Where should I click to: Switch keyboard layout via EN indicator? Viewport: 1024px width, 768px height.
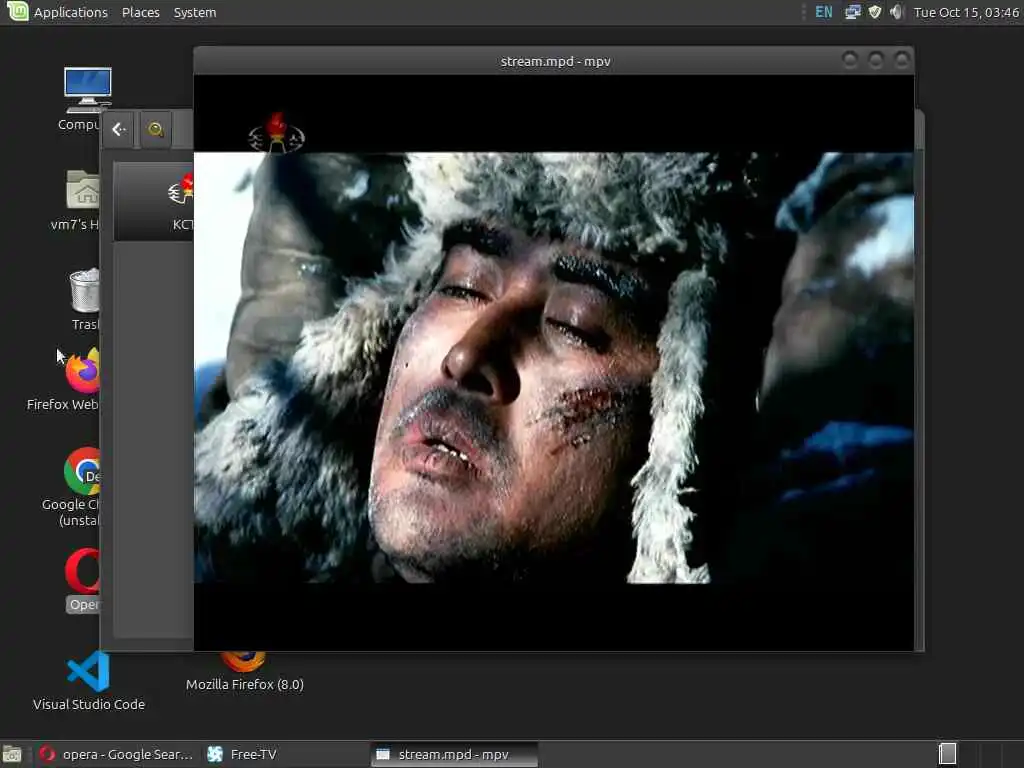click(824, 12)
